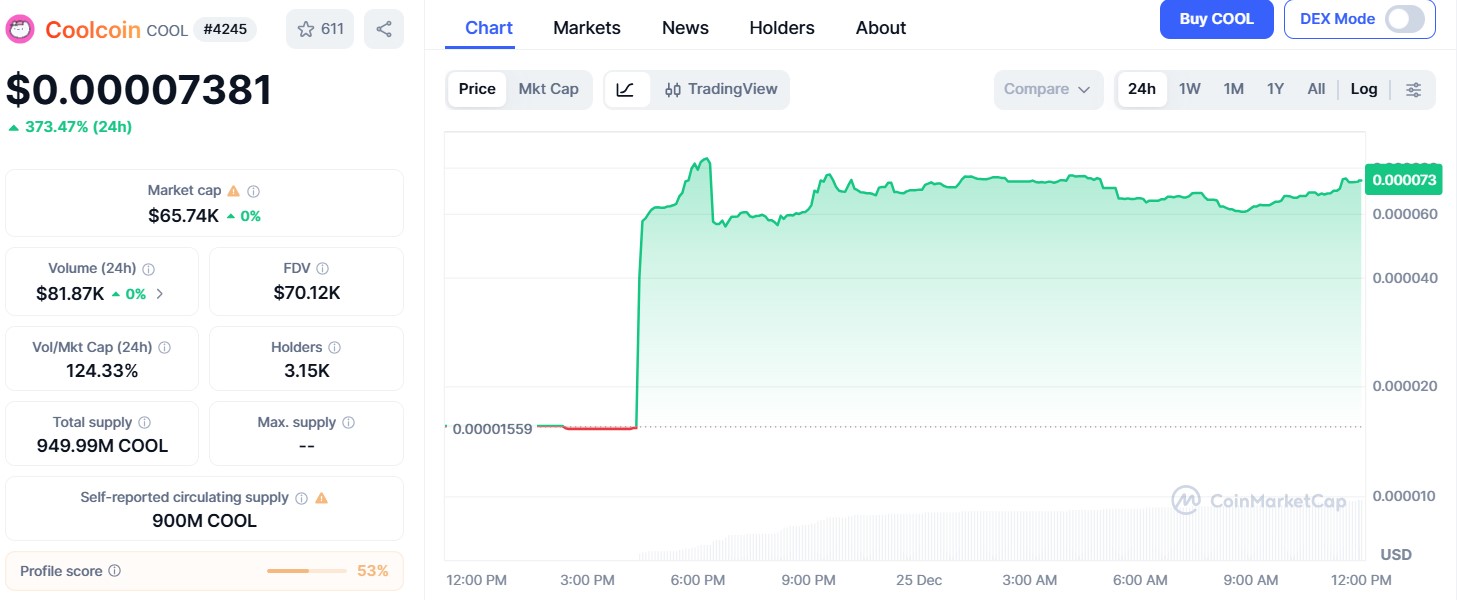This screenshot has width=1457, height=600.
Task: Toggle logarithmic scale with Log
Action: 1364,89
